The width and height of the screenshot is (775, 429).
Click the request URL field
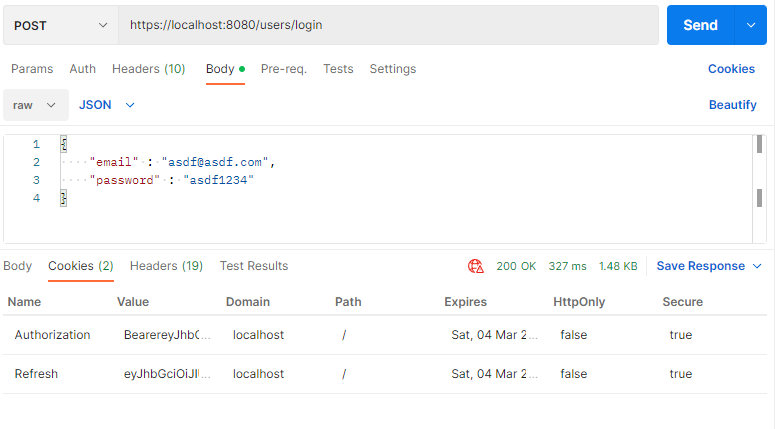pyautogui.click(x=388, y=25)
